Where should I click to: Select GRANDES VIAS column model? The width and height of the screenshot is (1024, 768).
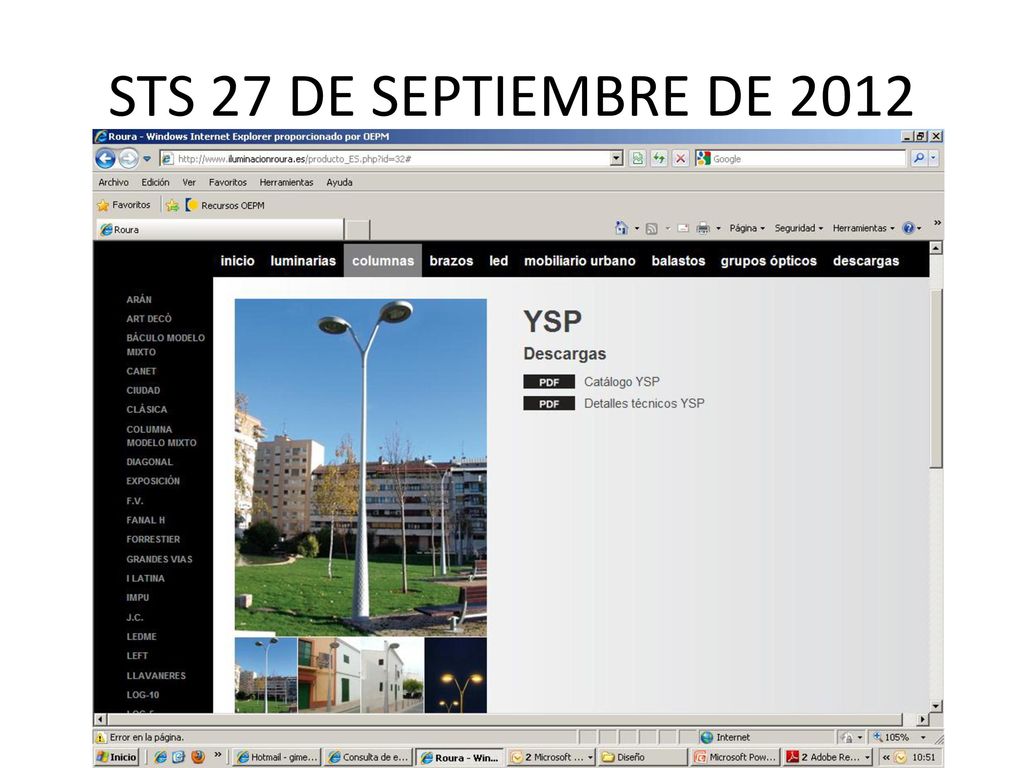point(159,559)
